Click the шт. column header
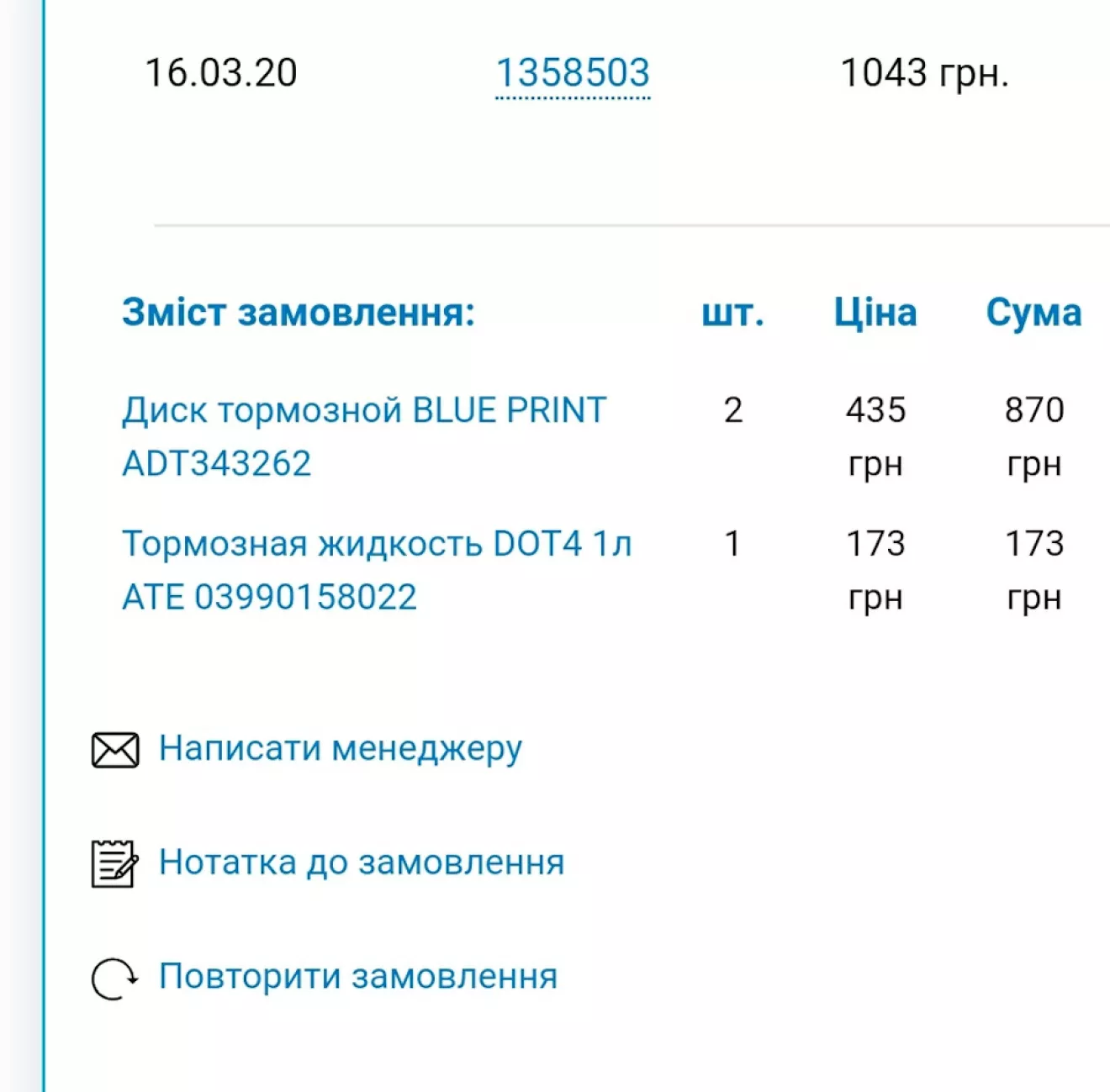This screenshot has width=1110, height=1092. tap(733, 312)
